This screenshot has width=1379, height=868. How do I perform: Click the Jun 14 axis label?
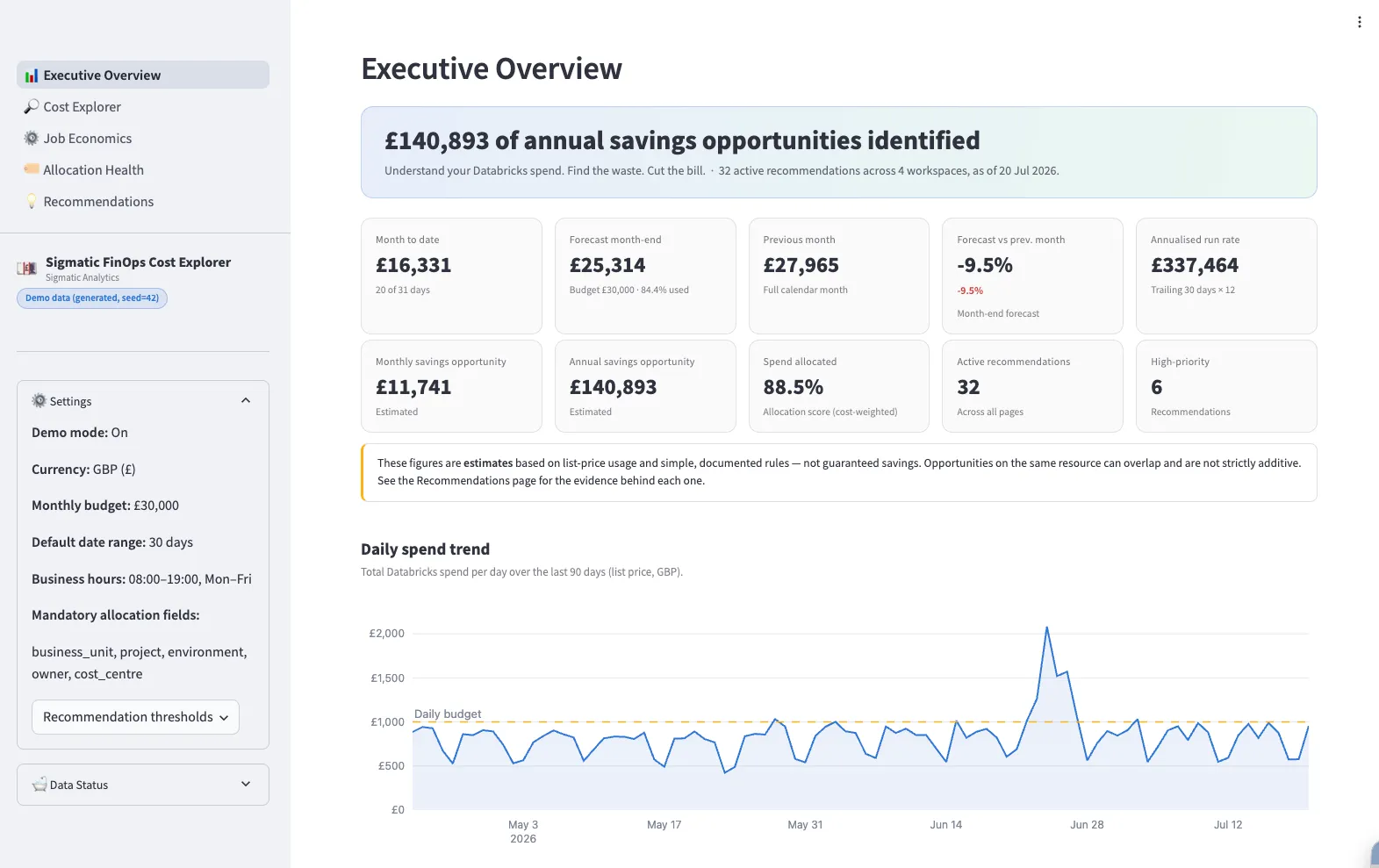945,825
